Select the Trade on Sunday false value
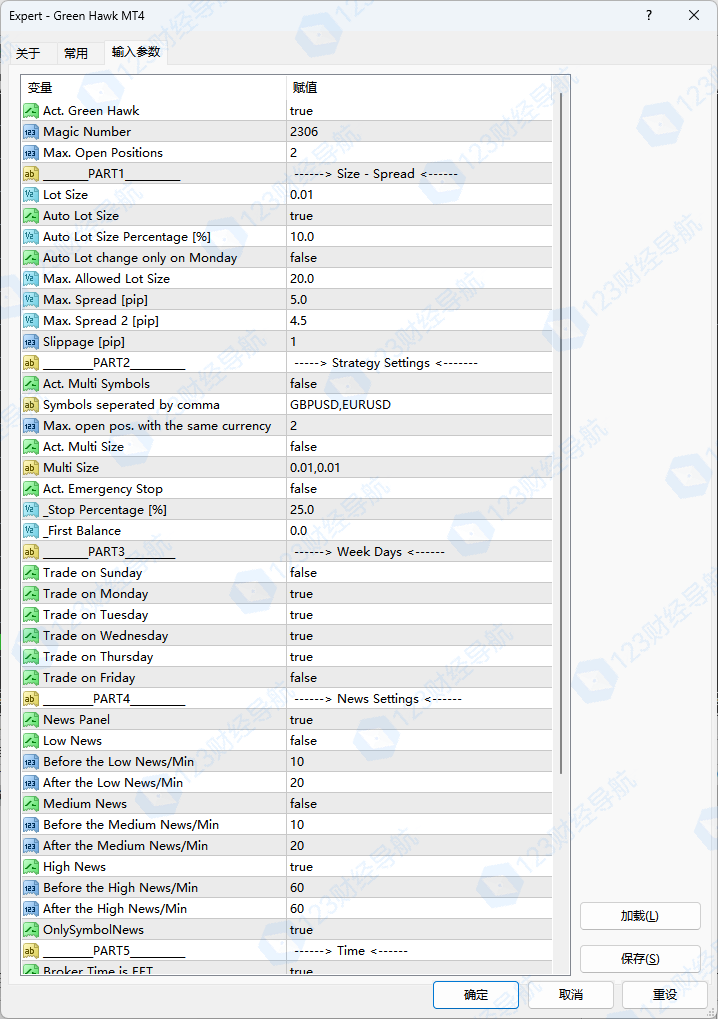Viewport: 718px width, 1019px height. pos(303,573)
